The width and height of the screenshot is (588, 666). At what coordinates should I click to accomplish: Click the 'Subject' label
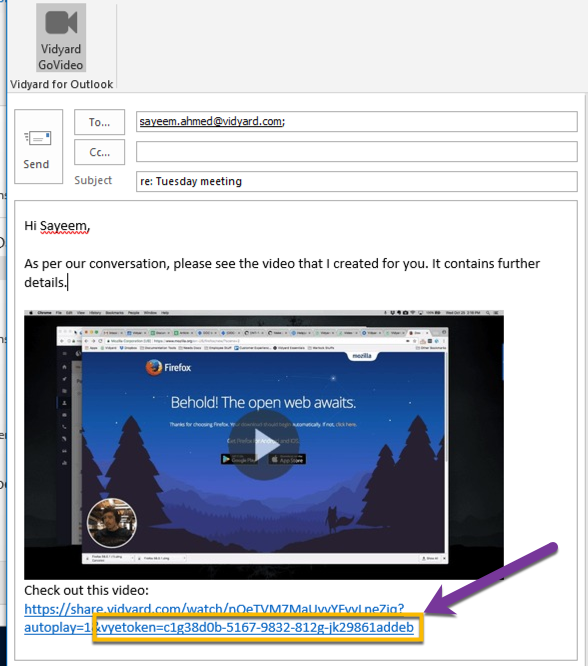[x=93, y=181]
